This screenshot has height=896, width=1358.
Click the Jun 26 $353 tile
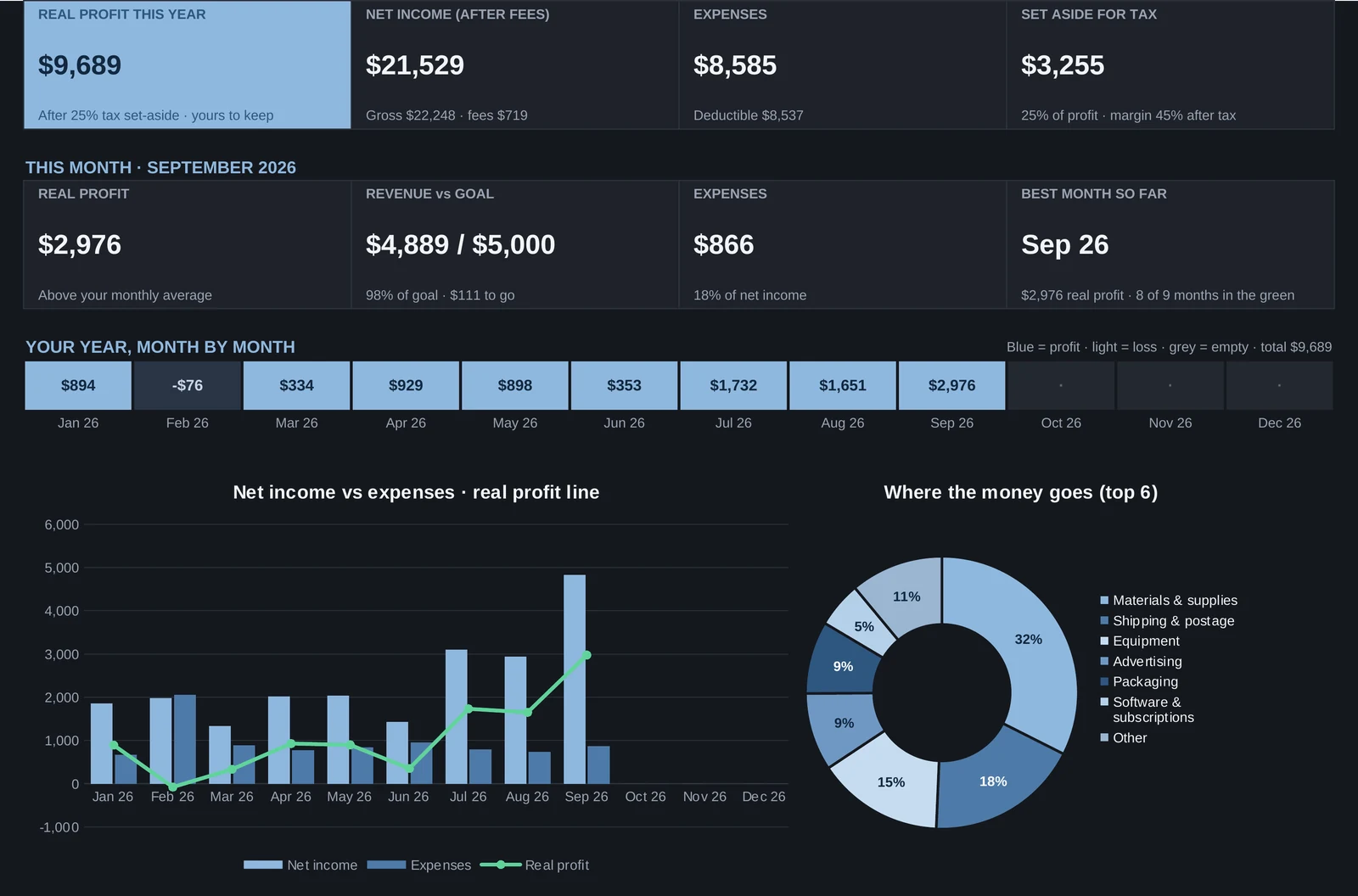click(625, 385)
